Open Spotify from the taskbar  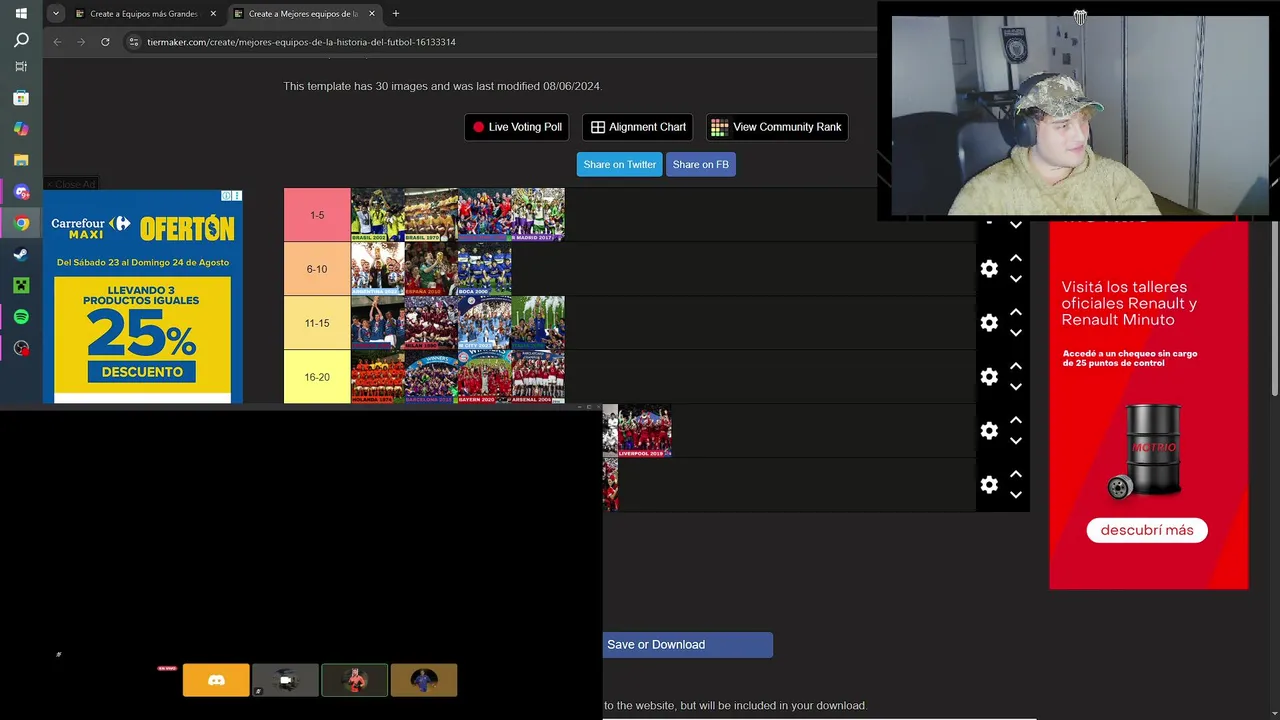pos(21,317)
